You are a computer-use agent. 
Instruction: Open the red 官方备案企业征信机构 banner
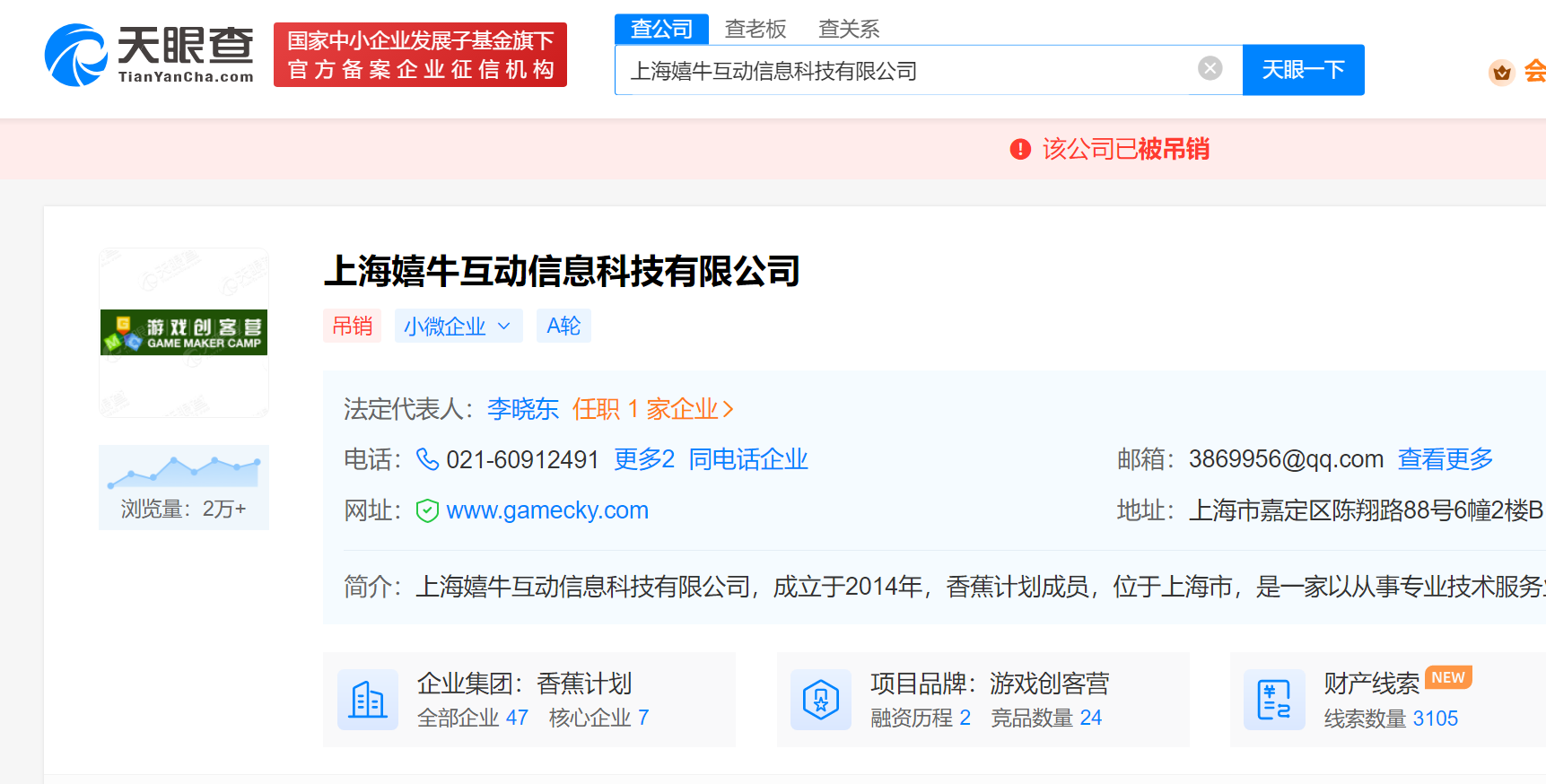pos(420,55)
